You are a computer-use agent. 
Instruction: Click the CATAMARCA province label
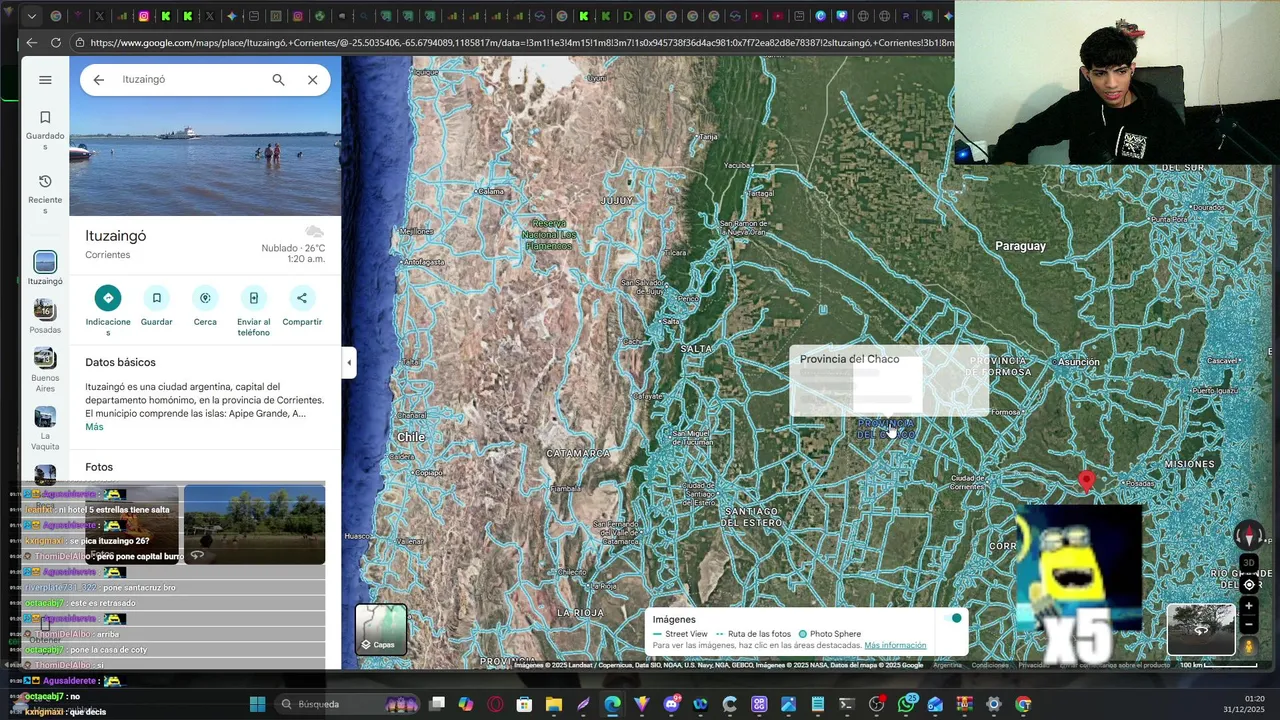(x=578, y=454)
